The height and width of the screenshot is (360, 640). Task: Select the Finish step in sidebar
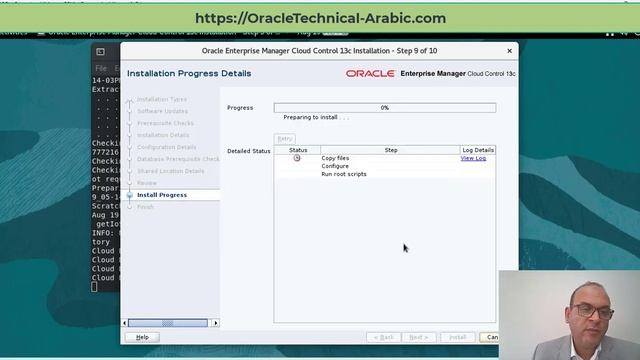(x=145, y=207)
